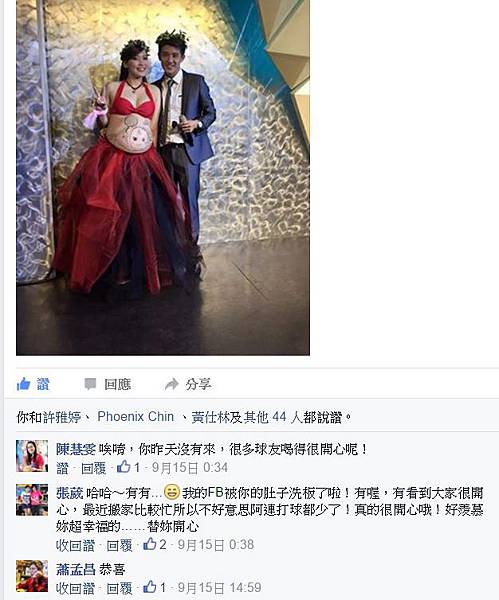Screen dimensions: 499x600
Task: Toggle 收回讚 on 蕭孟昌's comment
Action: (x=75, y=588)
